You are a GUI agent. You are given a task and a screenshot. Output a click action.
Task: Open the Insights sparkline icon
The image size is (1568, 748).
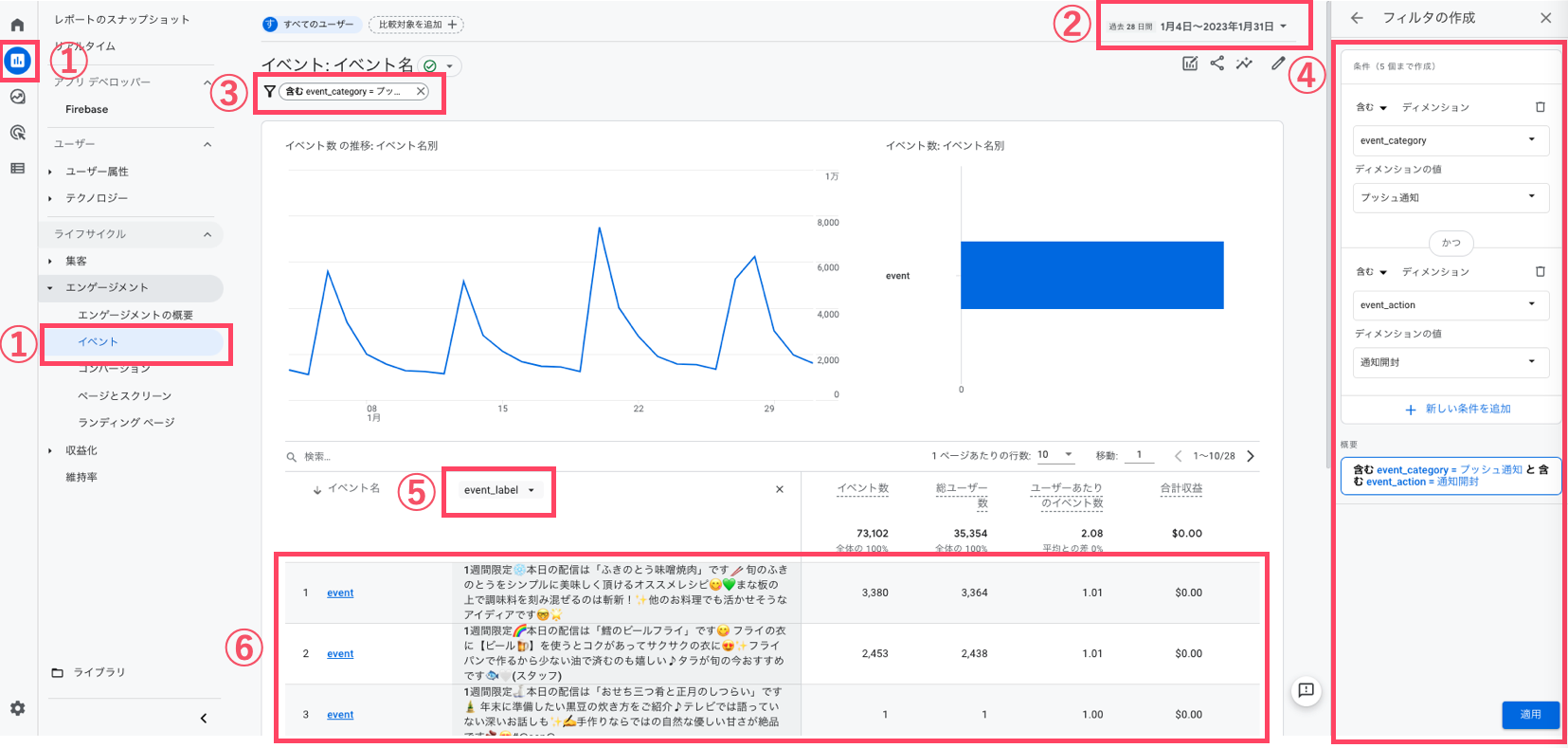pyautogui.click(x=1244, y=64)
